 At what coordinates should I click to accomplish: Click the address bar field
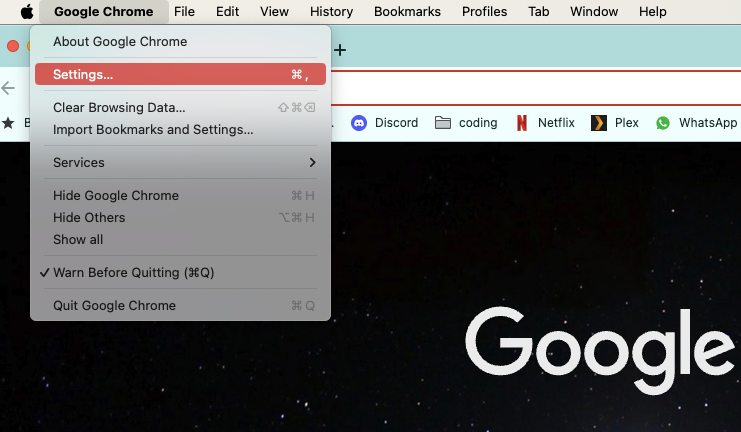(x=536, y=88)
